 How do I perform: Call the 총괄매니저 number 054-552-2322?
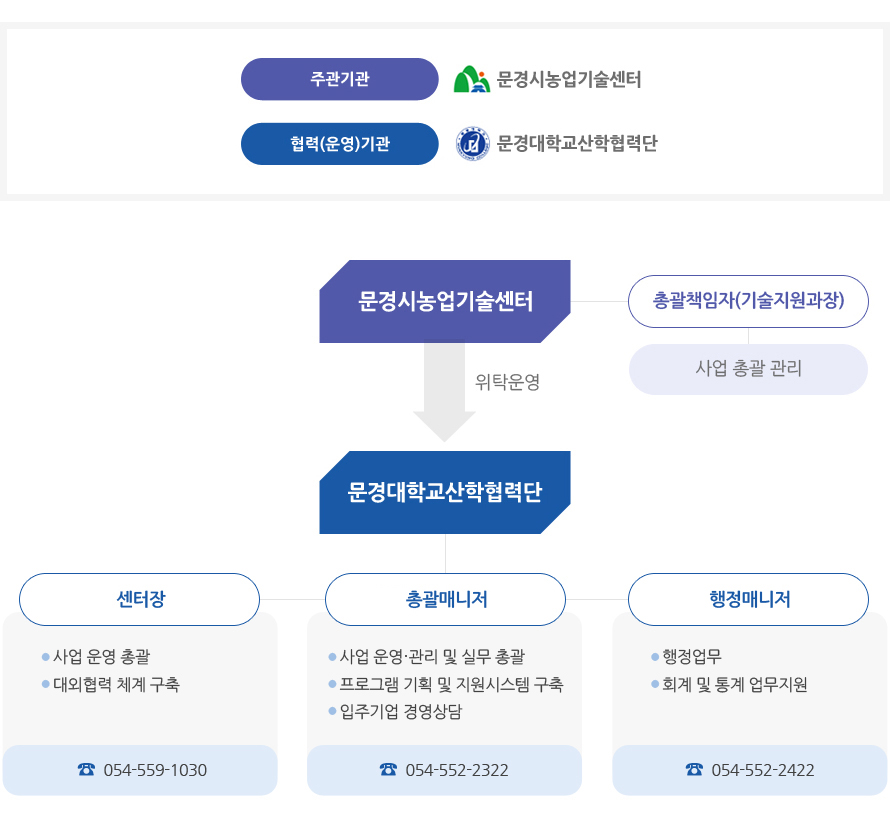click(x=457, y=770)
